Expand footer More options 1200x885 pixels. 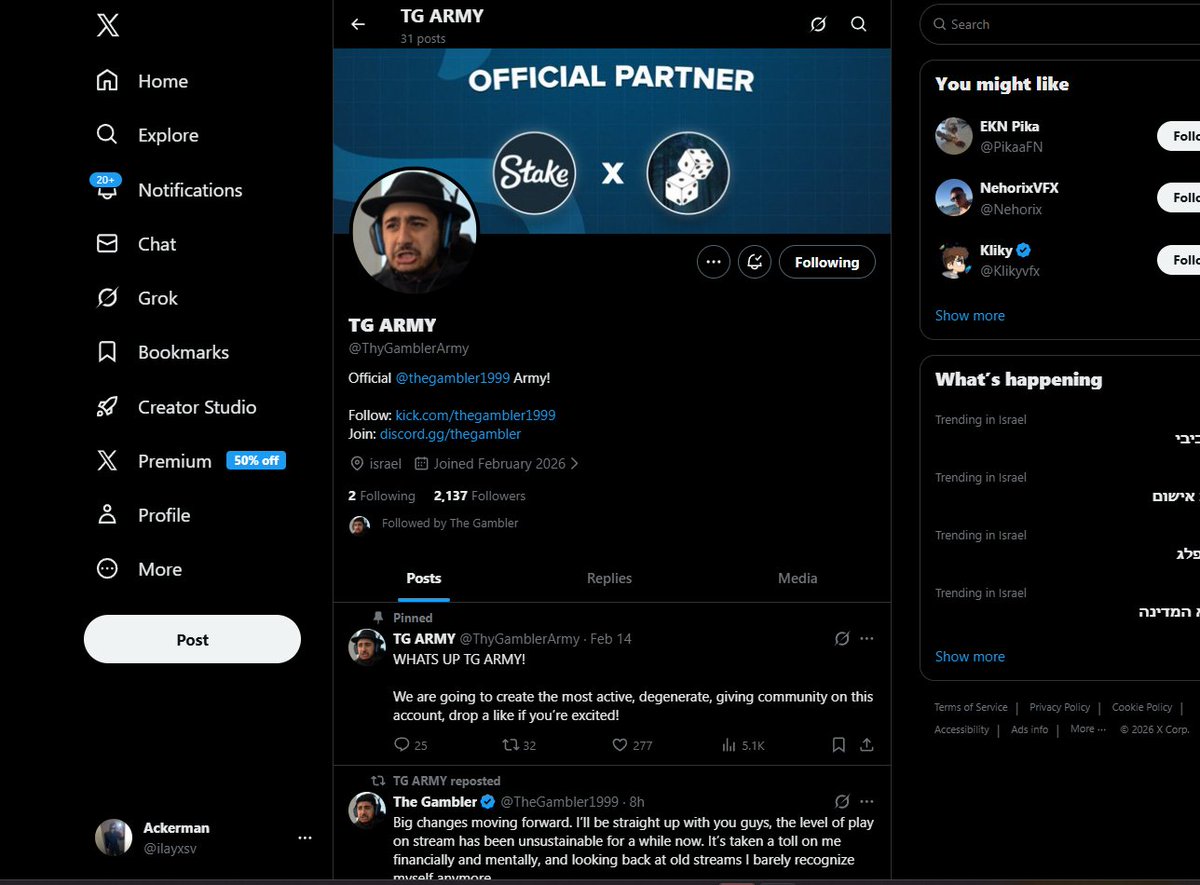pyautogui.click(x=1088, y=729)
